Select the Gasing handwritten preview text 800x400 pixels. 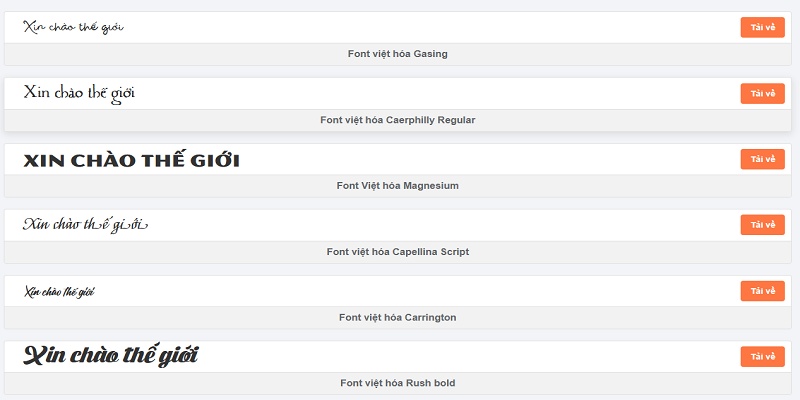point(73,28)
